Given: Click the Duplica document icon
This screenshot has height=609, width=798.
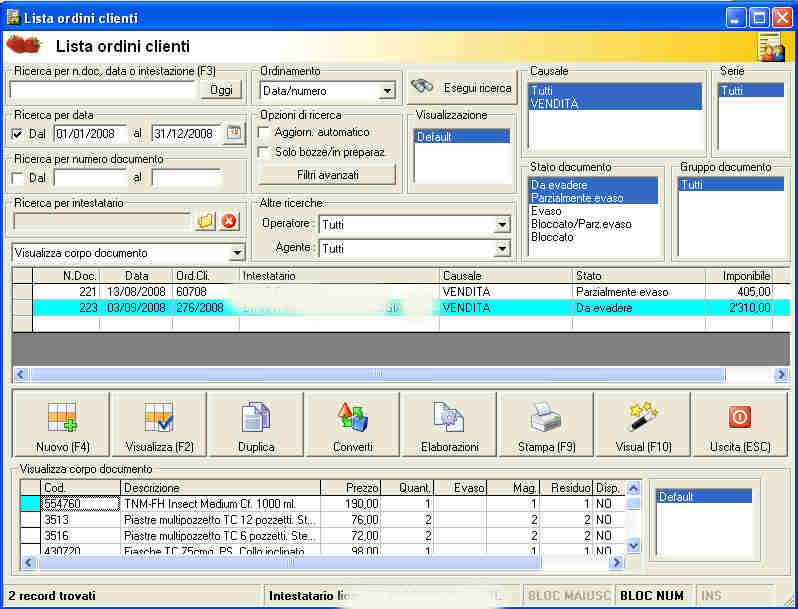Looking at the screenshot, I should (x=256, y=424).
